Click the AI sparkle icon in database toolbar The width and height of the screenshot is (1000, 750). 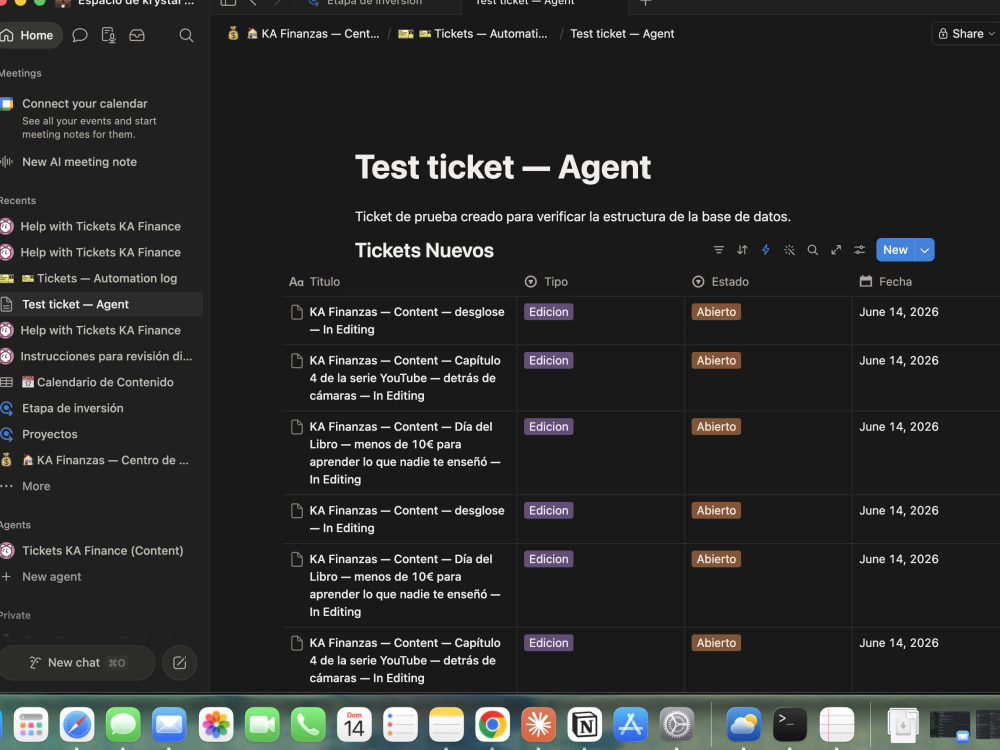coord(790,250)
